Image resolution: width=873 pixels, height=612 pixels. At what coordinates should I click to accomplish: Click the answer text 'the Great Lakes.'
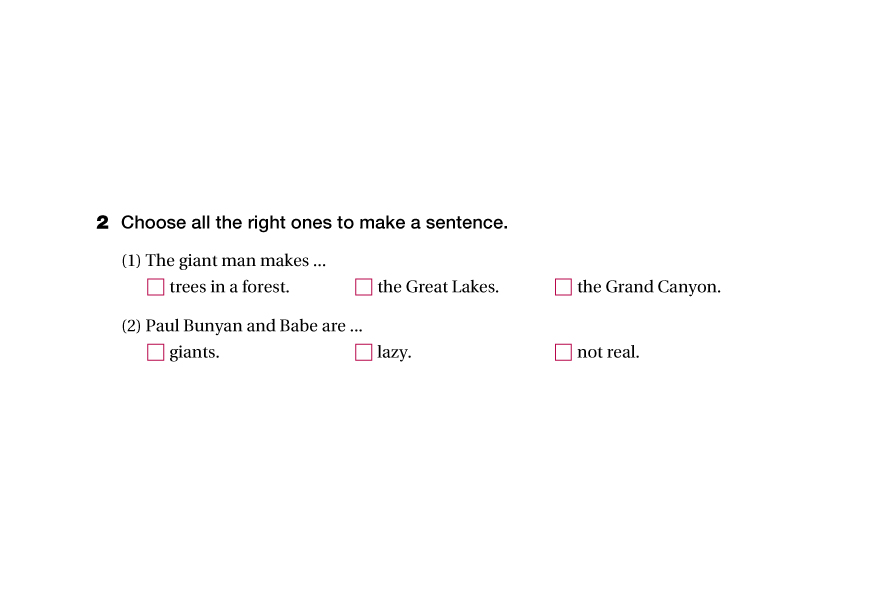pos(438,287)
